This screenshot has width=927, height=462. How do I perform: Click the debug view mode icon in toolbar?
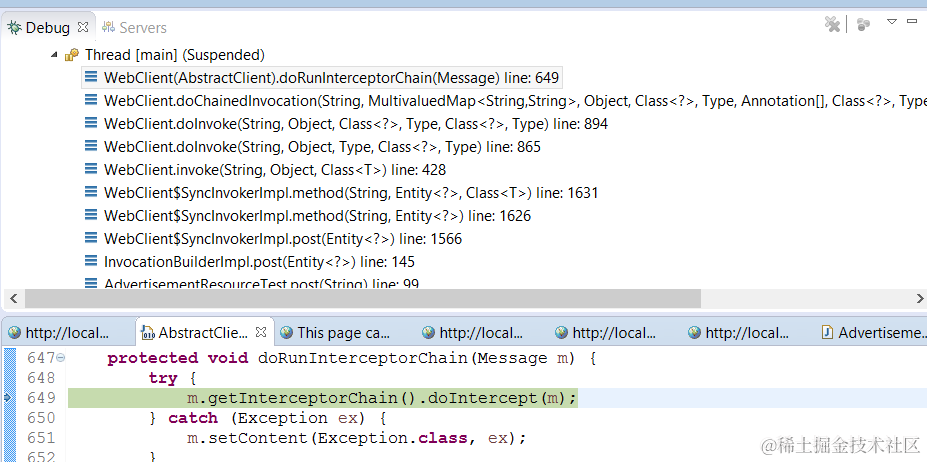pyautogui.click(x=863, y=24)
